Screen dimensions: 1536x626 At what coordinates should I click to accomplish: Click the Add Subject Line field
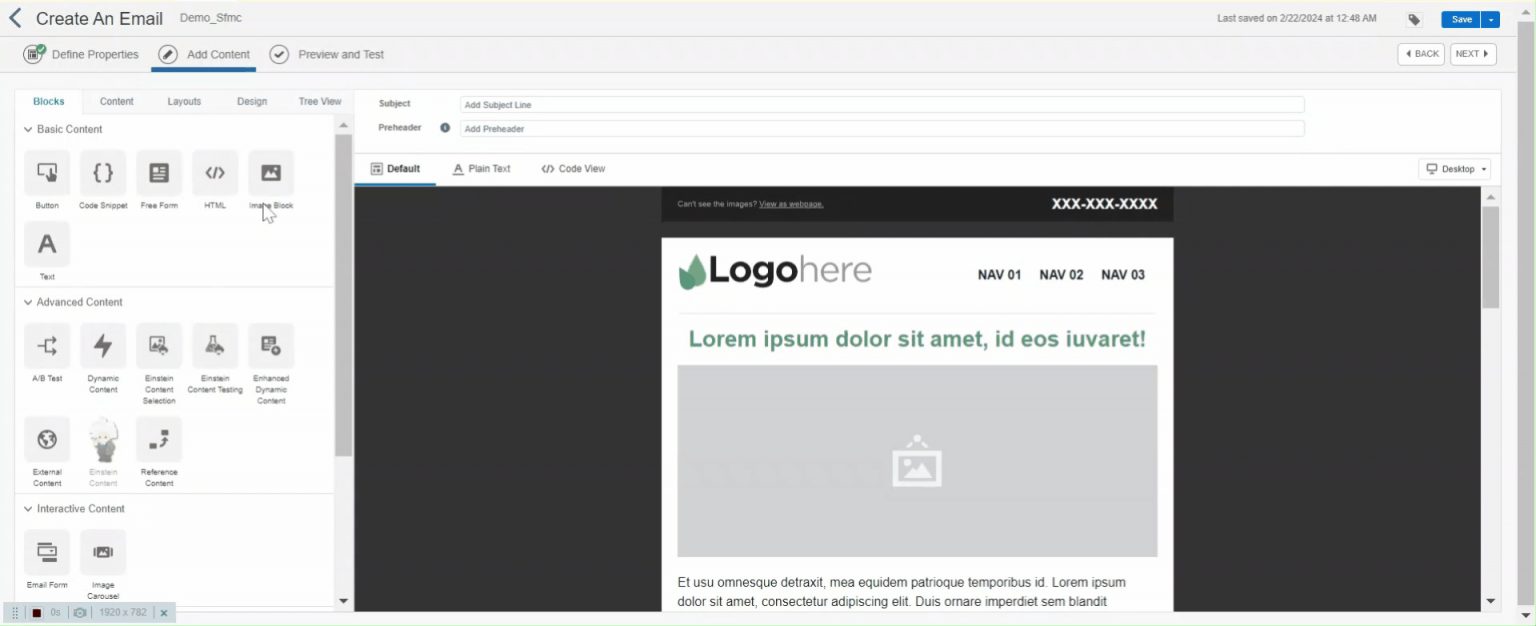coord(881,104)
